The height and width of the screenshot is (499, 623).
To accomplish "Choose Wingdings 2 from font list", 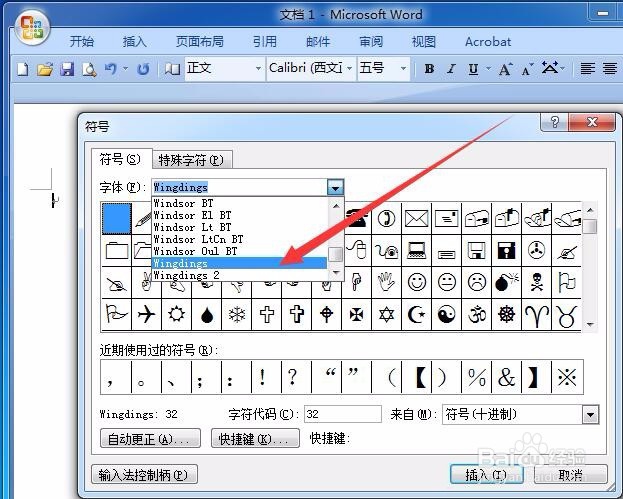I will (x=239, y=275).
